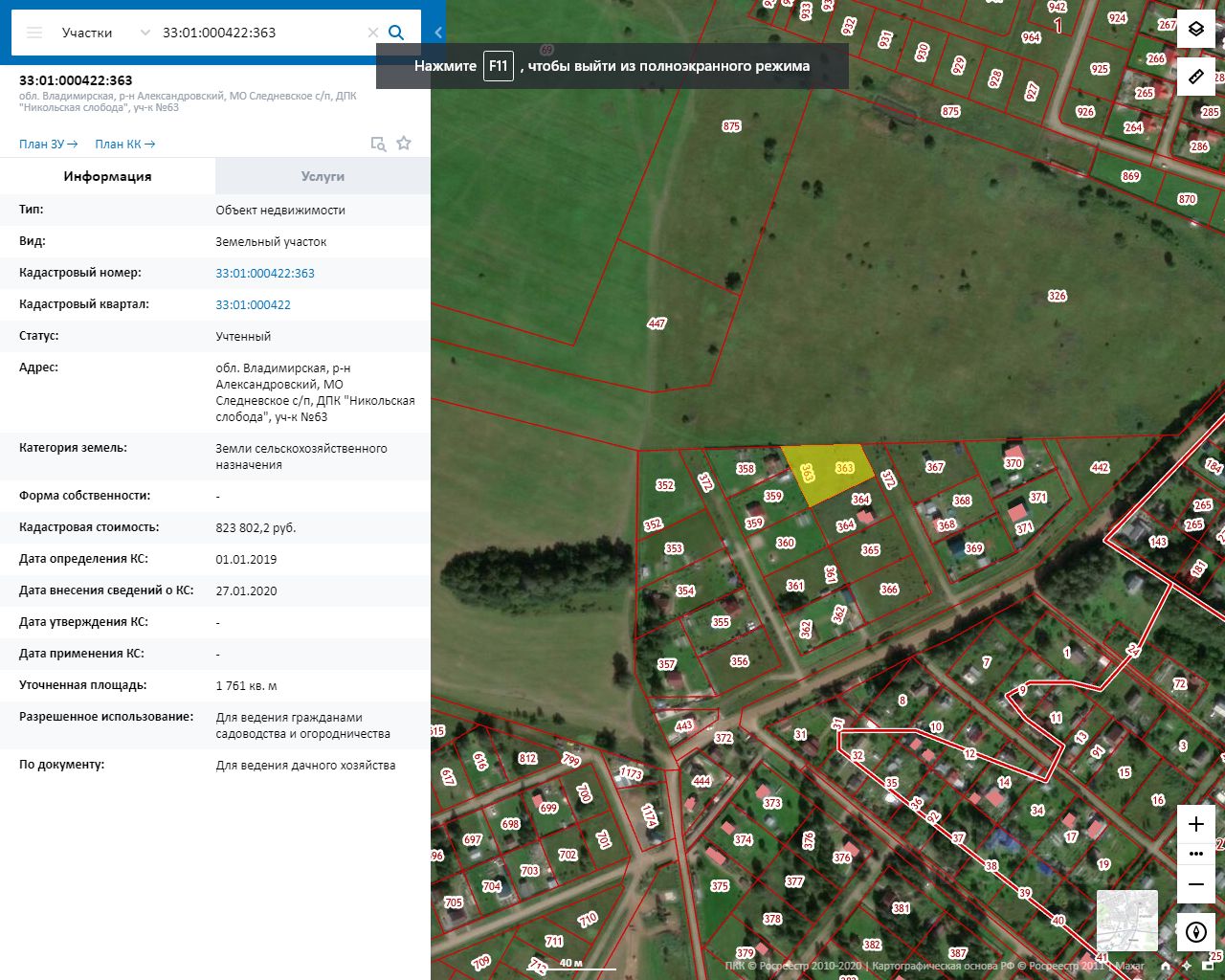Click the date value 27.01.2020
The image size is (1225, 980).
pyautogui.click(x=246, y=591)
